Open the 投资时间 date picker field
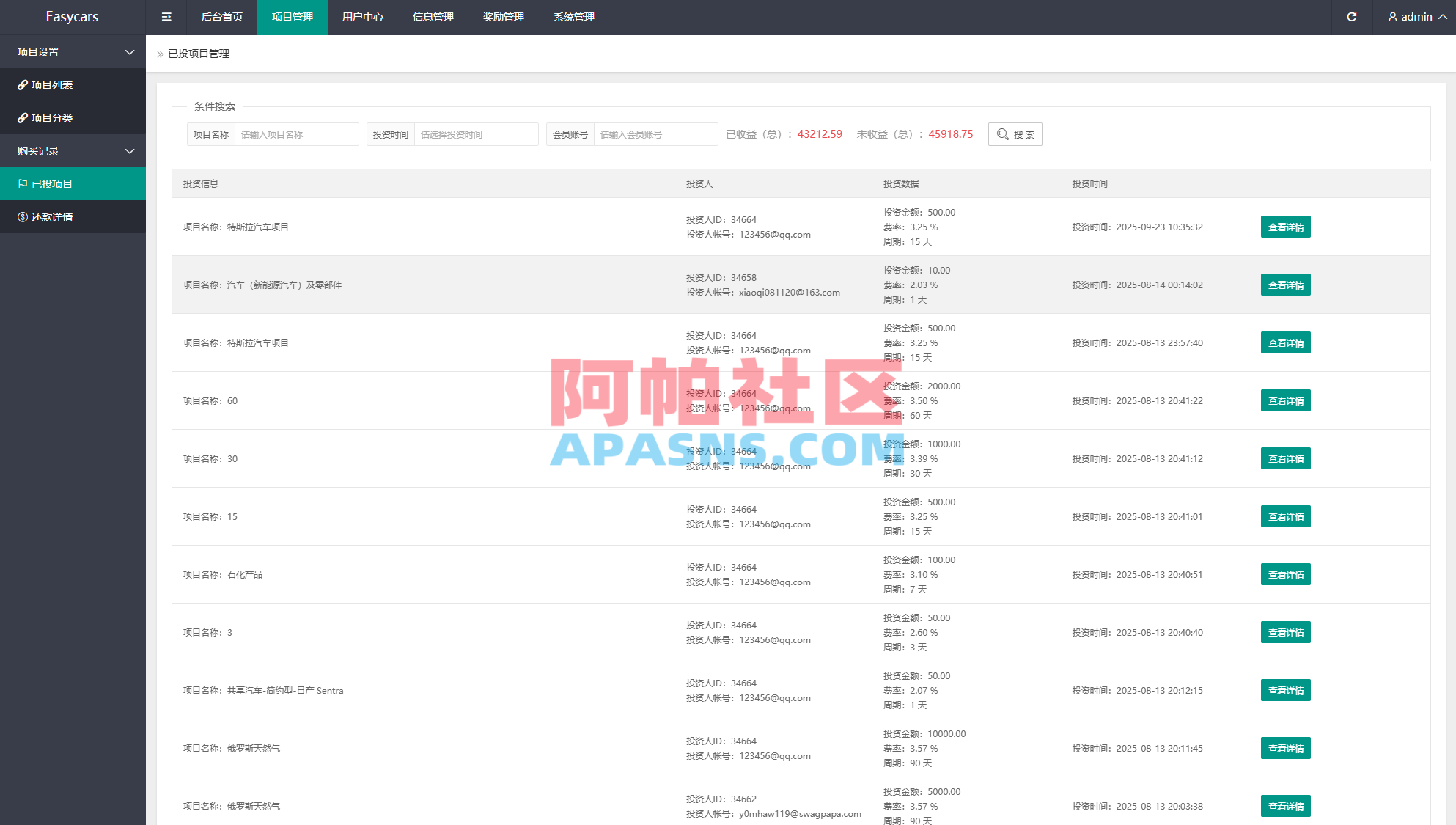The width and height of the screenshot is (1456, 825). pyautogui.click(x=477, y=134)
